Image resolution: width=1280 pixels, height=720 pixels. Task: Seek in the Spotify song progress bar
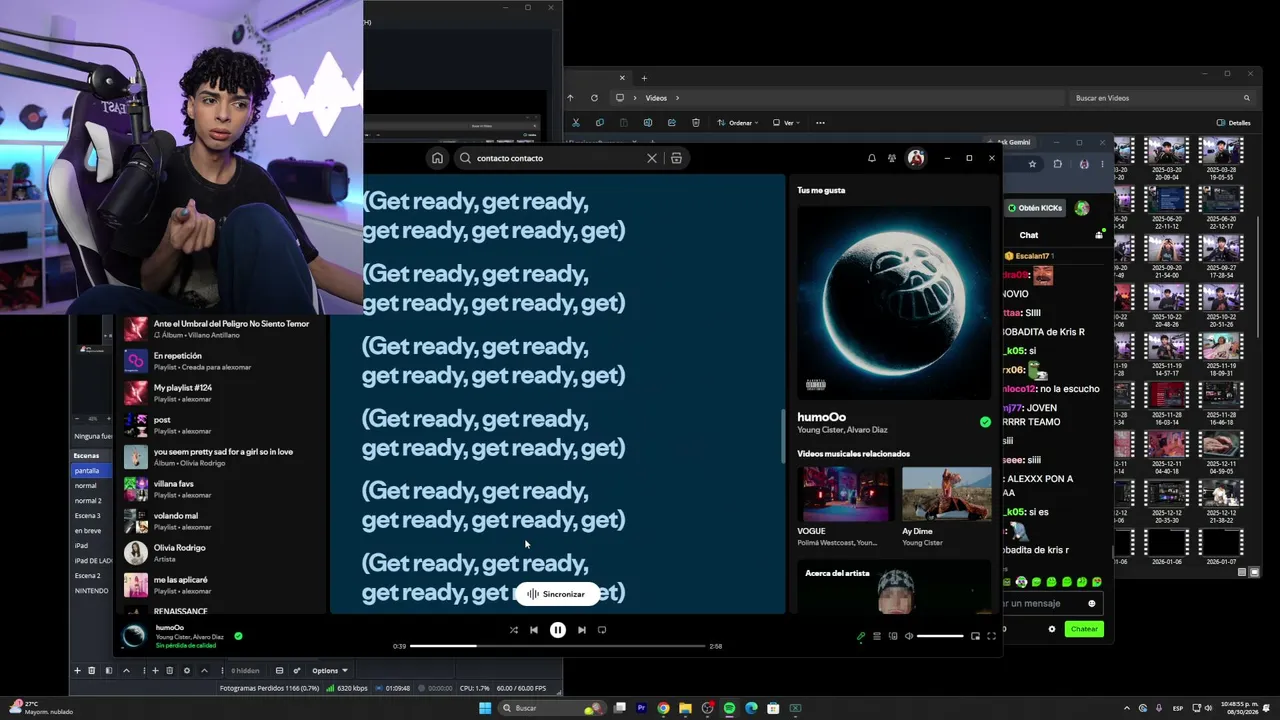[559, 646]
